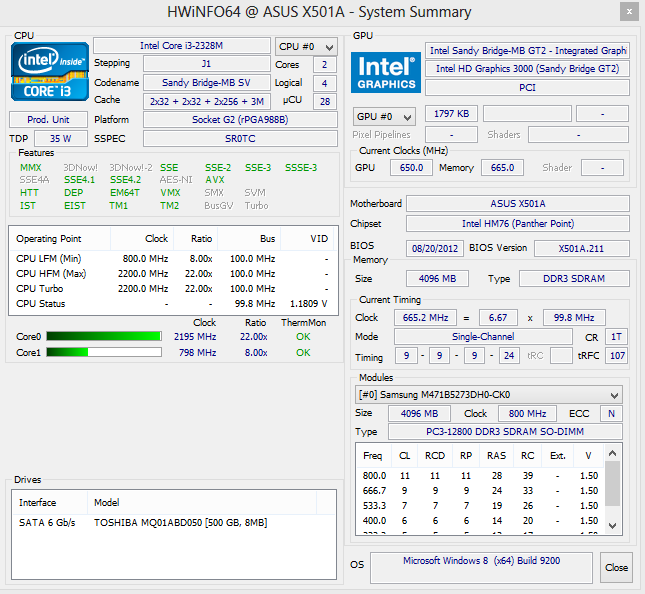This screenshot has height=594, width=645.
Task: Click the Logical value 4
Action: pos(325,84)
